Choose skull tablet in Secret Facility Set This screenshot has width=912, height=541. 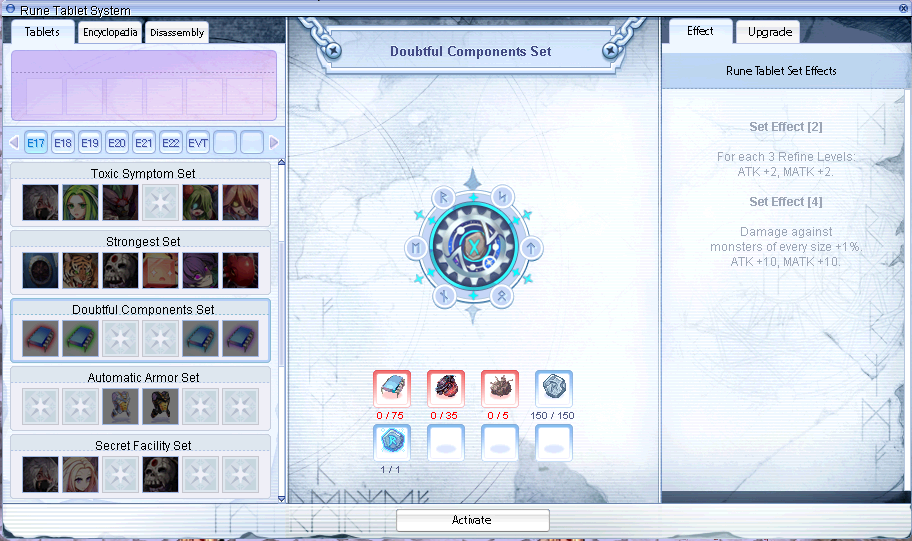pyautogui.click(x=160, y=474)
